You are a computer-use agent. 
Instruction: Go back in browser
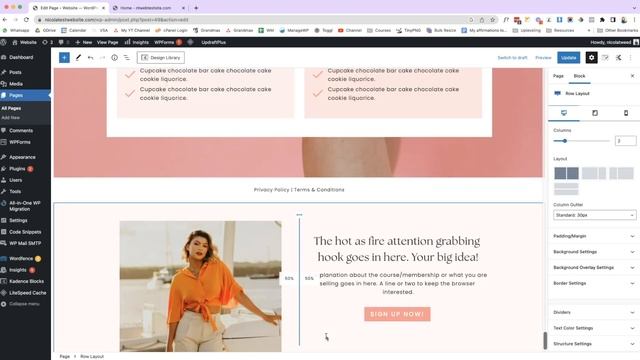(x=5, y=20)
